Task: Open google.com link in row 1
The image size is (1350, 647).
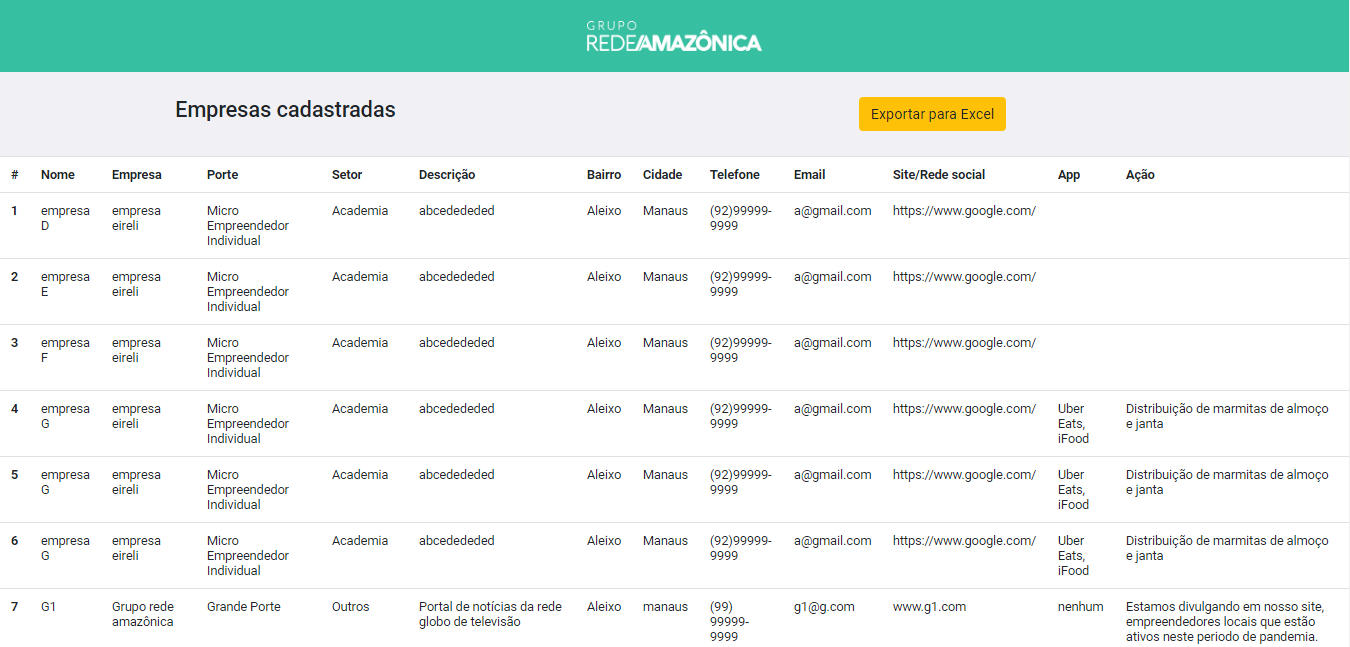Action: (964, 211)
